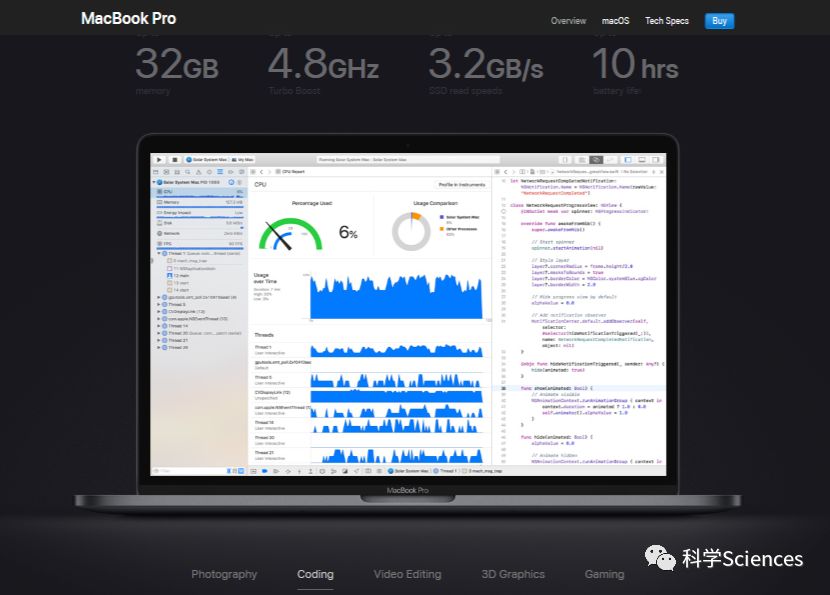Click the simulate location arrow icon
Viewport: 830px width, 595px height.
point(356,471)
